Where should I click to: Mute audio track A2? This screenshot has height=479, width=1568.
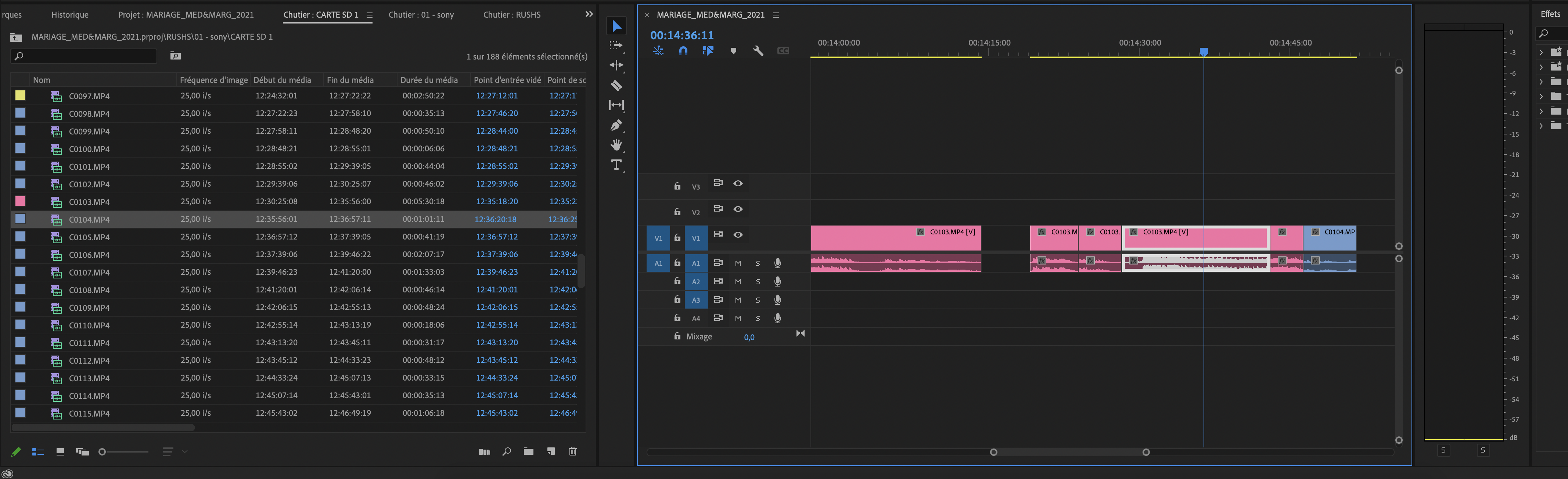[x=738, y=282]
